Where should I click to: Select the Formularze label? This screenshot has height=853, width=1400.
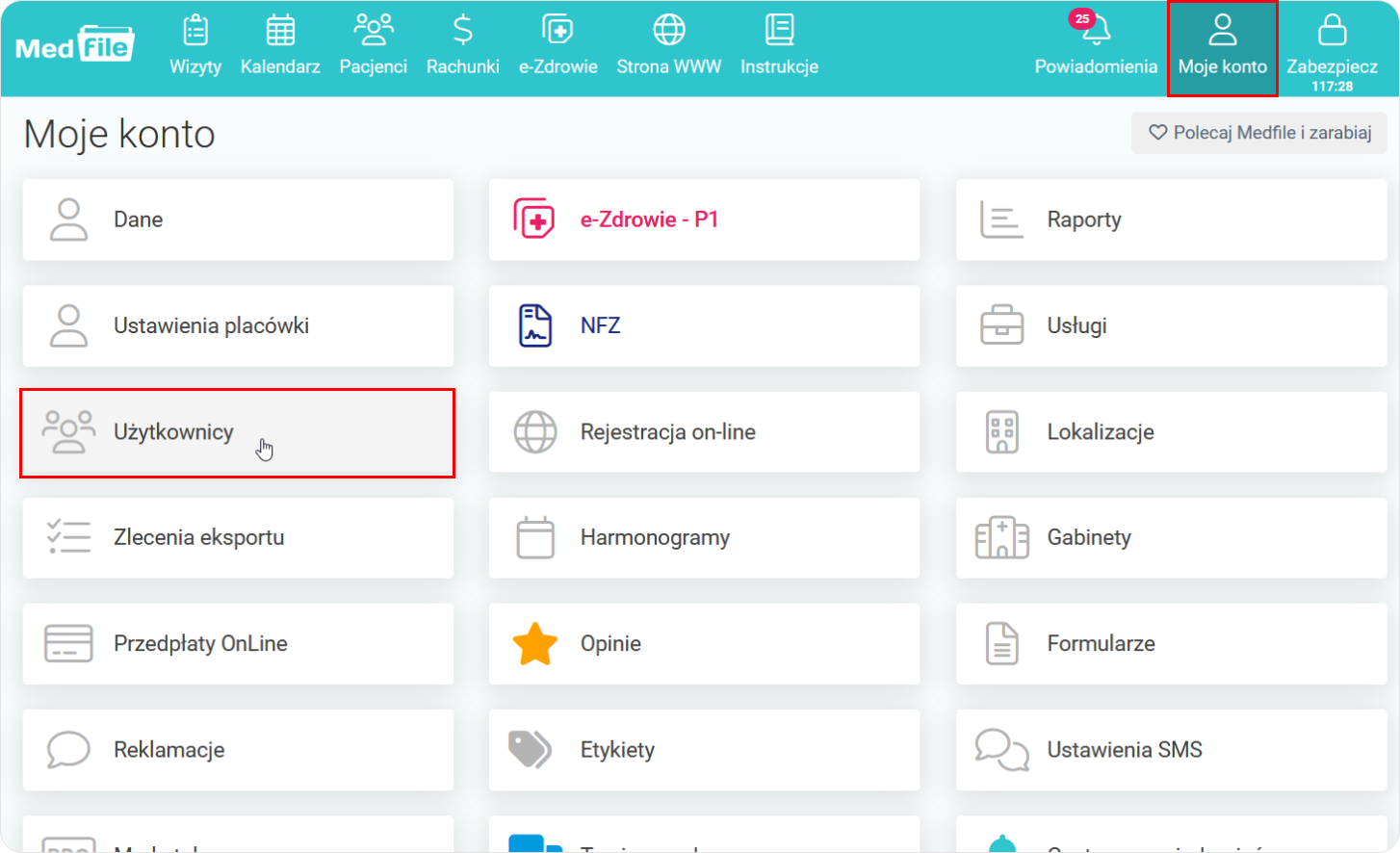click(x=1102, y=643)
